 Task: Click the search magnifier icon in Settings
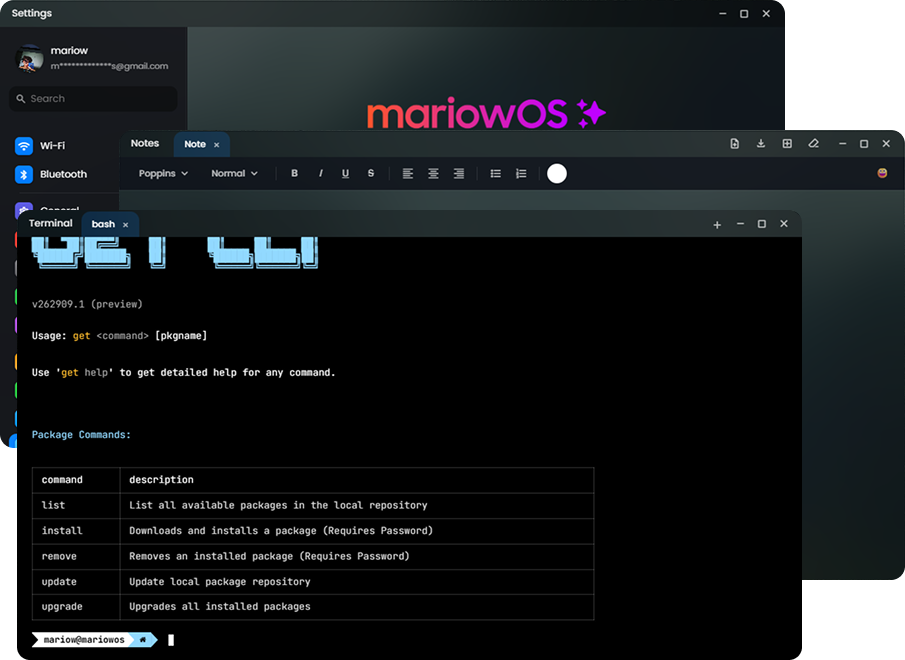pos(21,99)
